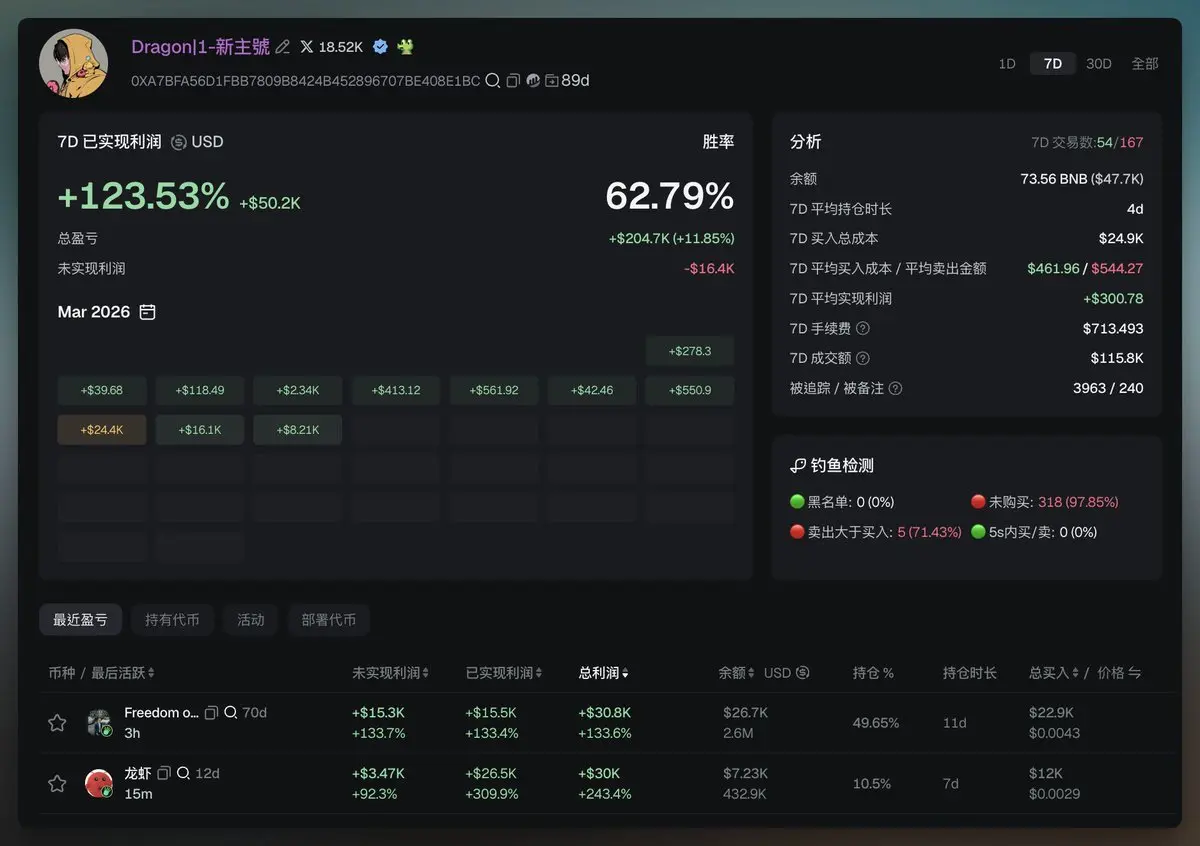Viewport: 1200px width, 846px height.
Task: Click the +$39.68 calendar day cell
Action: coord(102,390)
